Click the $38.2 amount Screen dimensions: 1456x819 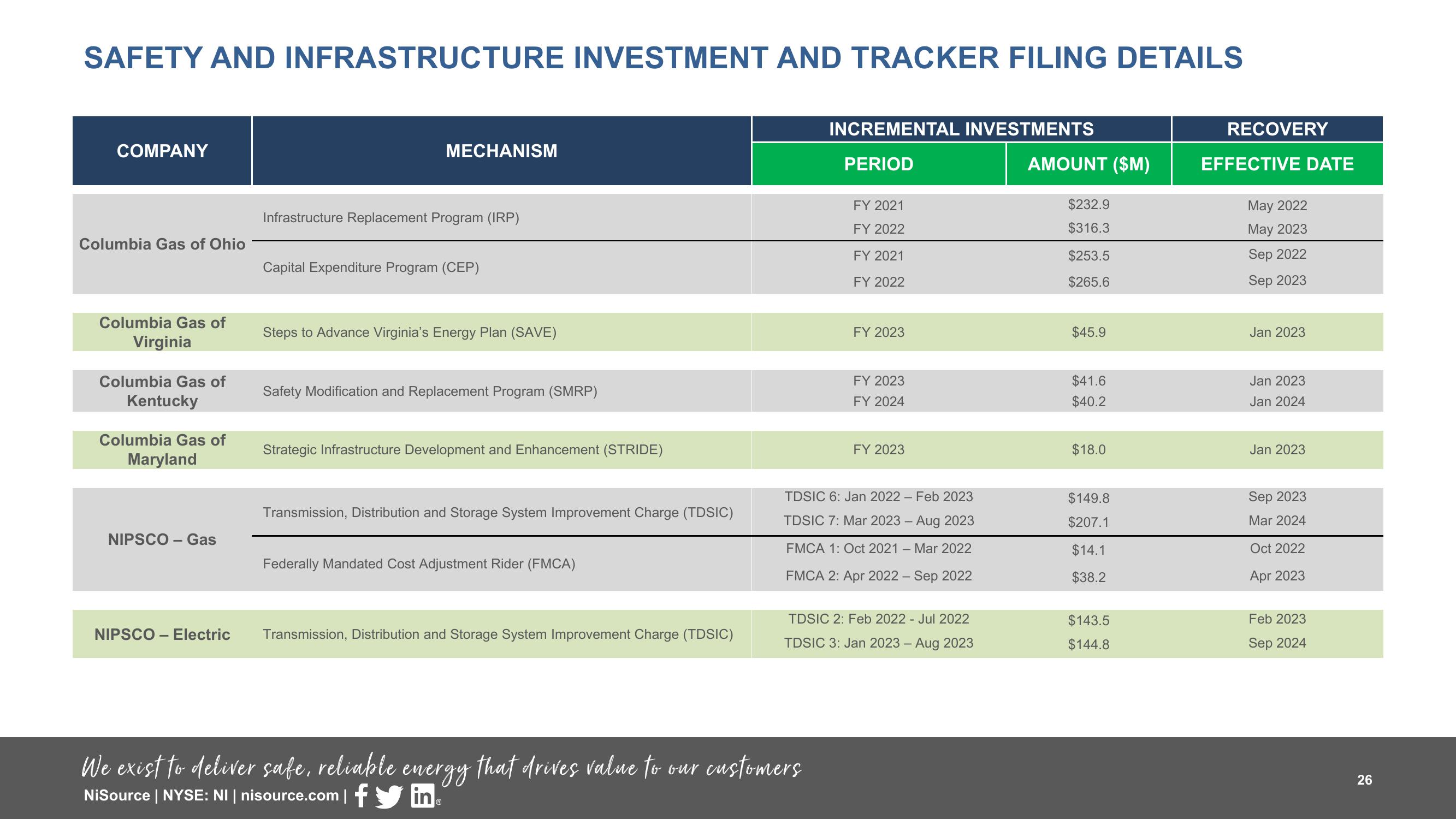pyautogui.click(x=1088, y=578)
